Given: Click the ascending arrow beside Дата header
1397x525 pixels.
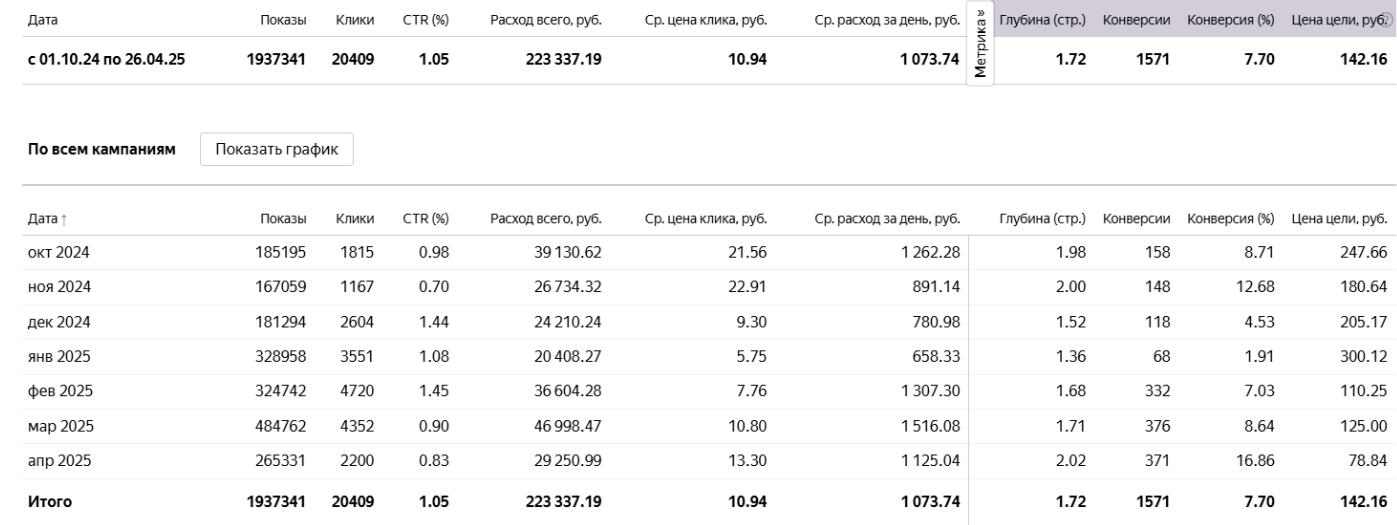Looking at the screenshot, I should 65,219.
